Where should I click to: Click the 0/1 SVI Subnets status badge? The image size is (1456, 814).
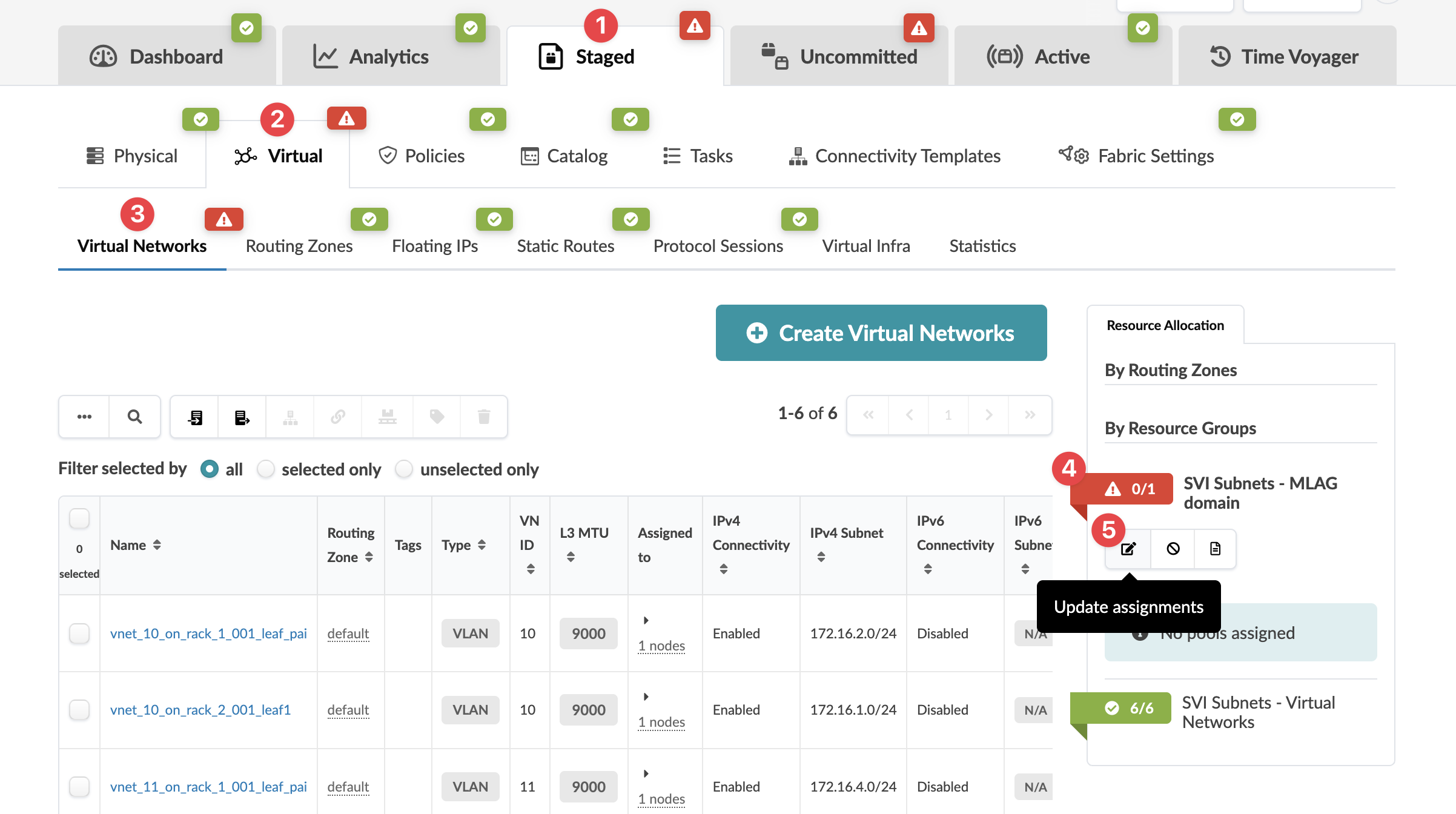tap(1130, 489)
